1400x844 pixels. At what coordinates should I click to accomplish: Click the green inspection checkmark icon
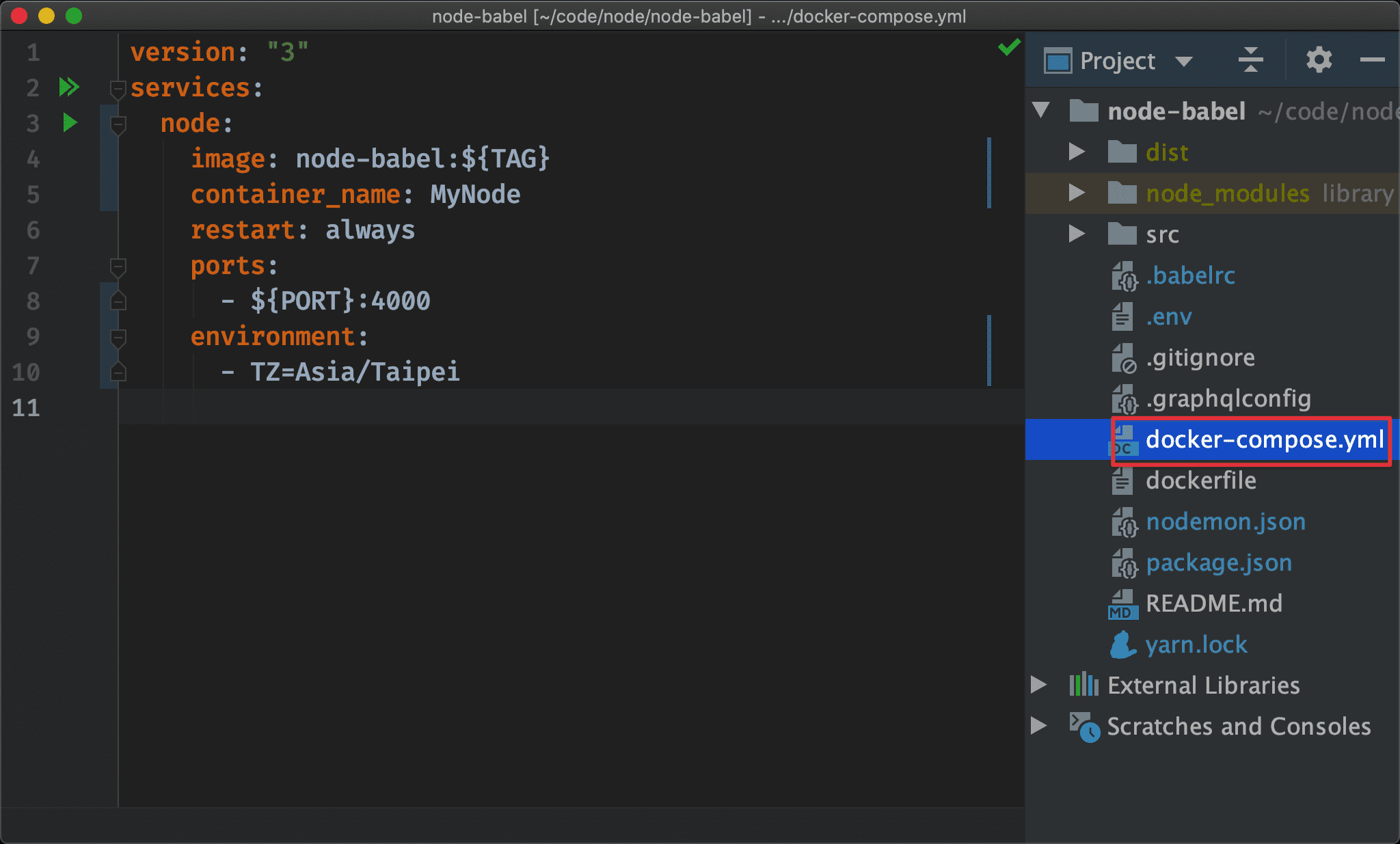click(1009, 47)
